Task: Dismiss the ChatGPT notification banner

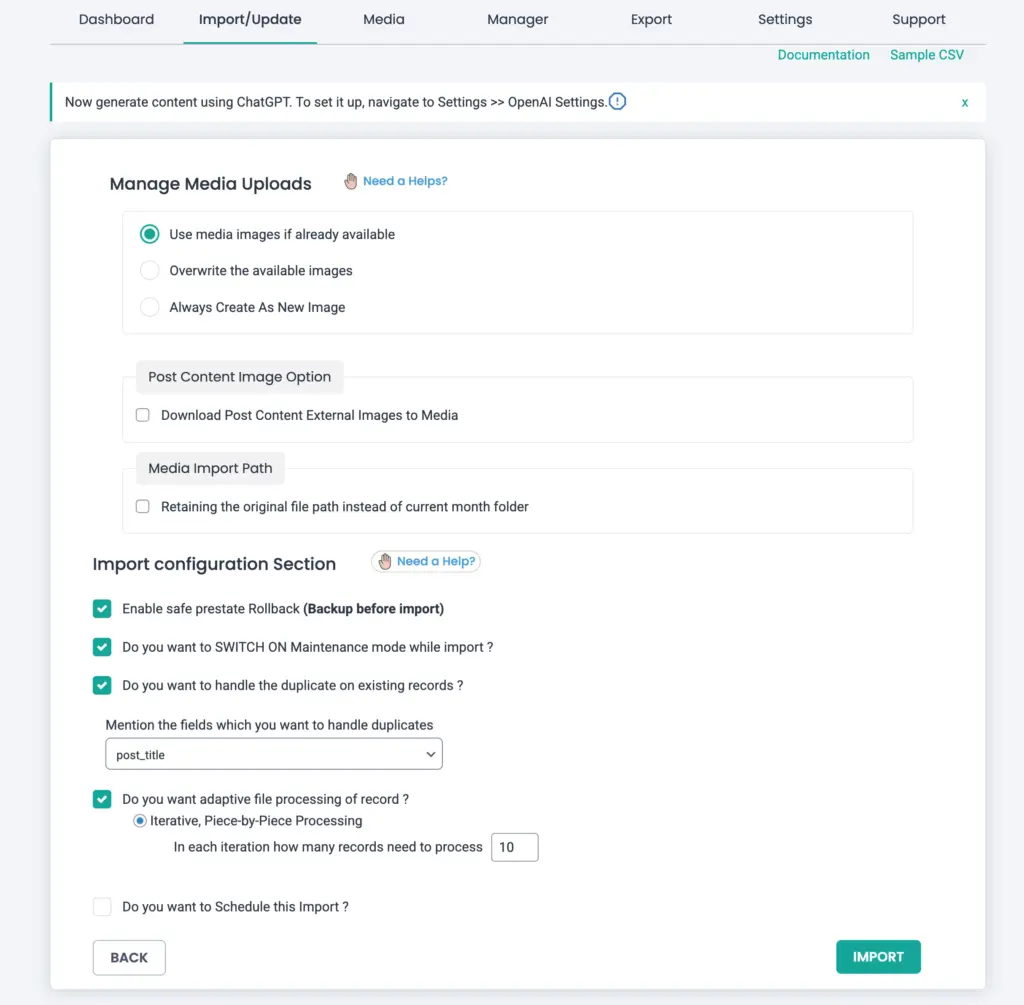Action: coord(964,101)
